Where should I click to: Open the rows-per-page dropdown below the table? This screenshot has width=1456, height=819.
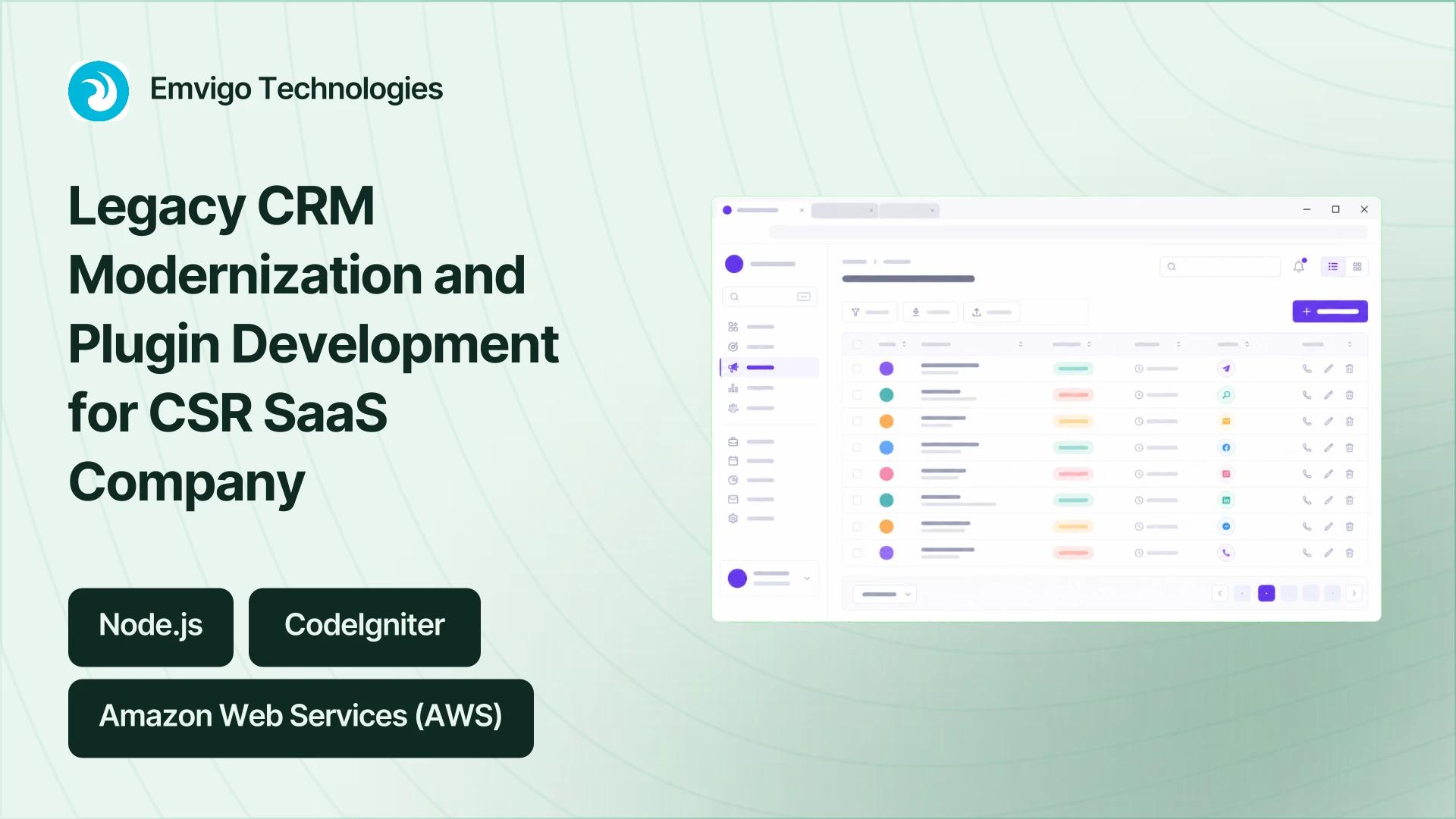pos(885,594)
